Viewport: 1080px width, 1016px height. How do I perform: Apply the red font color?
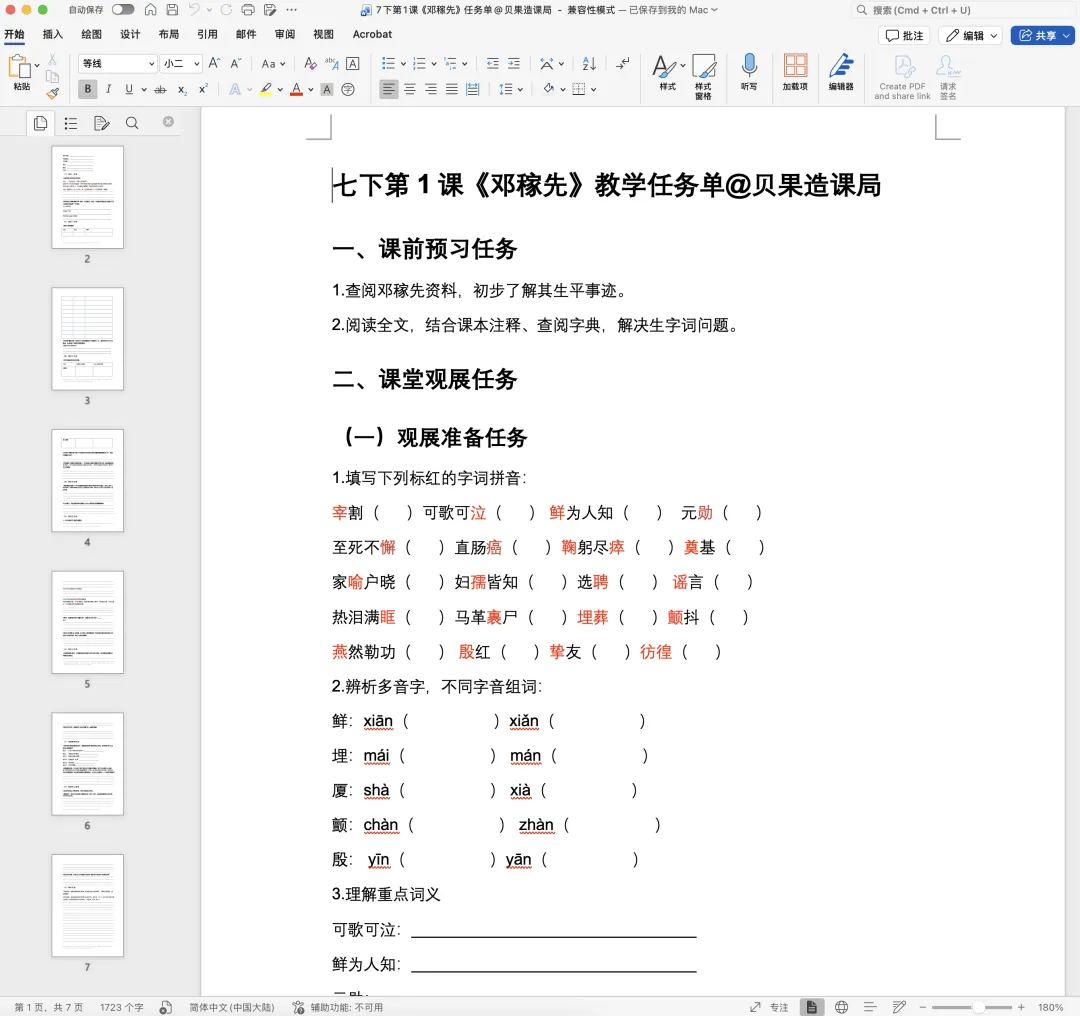tap(296, 89)
